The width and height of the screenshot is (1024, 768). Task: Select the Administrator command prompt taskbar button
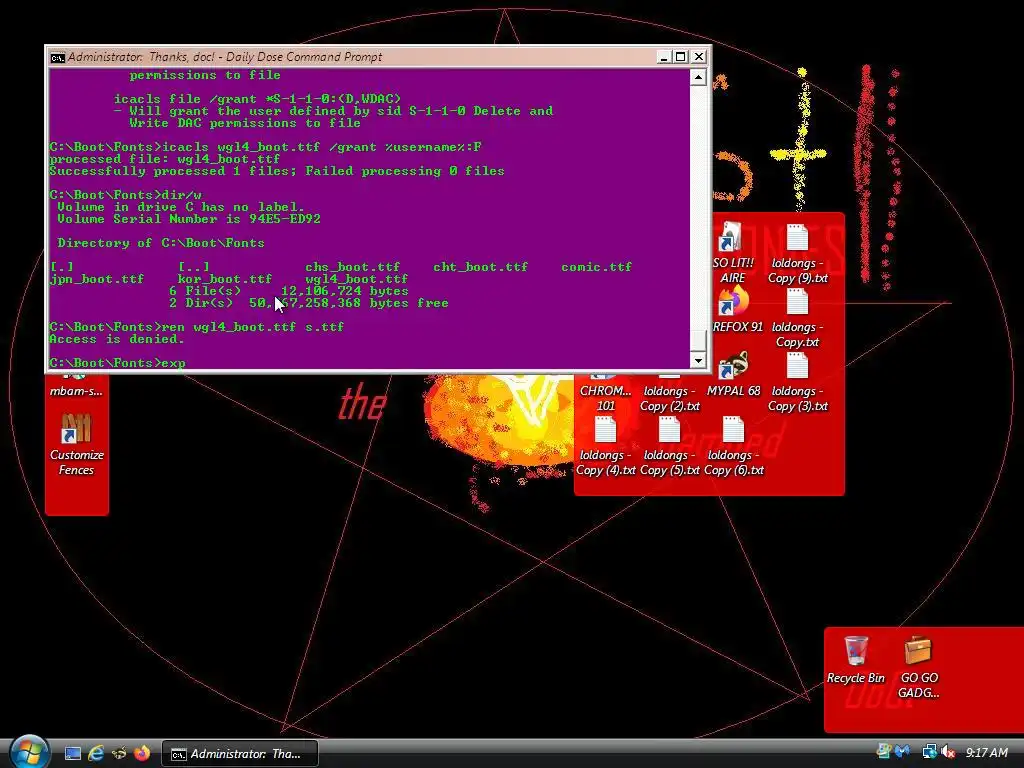point(240,754)
